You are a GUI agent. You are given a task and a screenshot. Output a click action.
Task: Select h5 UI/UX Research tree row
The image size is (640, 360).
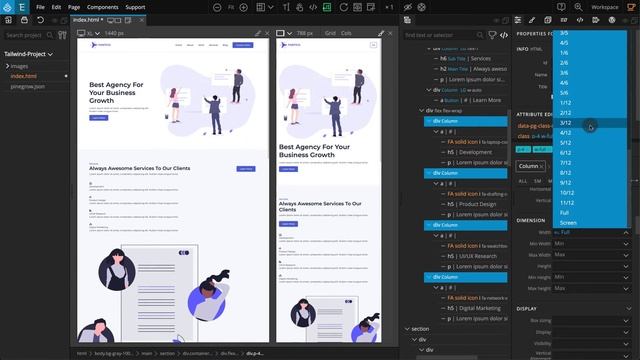(x=472, y=256)
